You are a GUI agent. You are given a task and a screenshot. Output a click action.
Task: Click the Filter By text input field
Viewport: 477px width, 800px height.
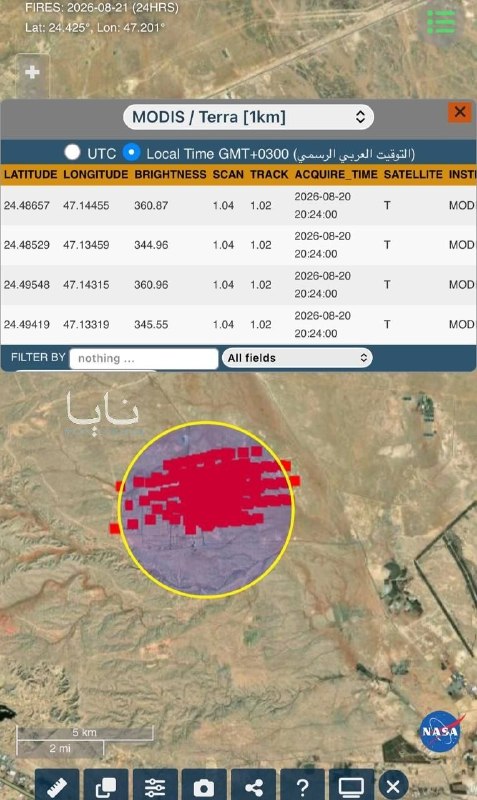pyautogui.click(x=144, y=358)
